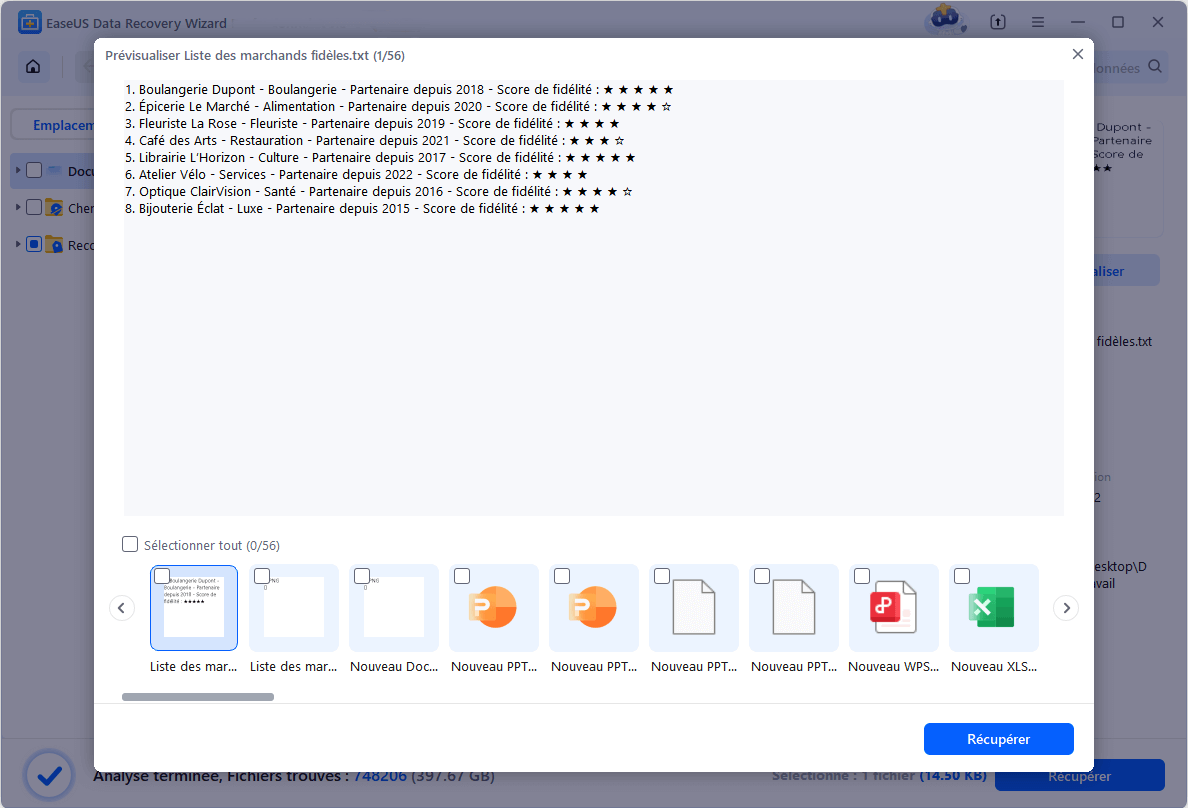Screen dimensions: 1188x808
Task: Click the horizontal thumbnail scrollbar
Action: [x=198, y=696]
